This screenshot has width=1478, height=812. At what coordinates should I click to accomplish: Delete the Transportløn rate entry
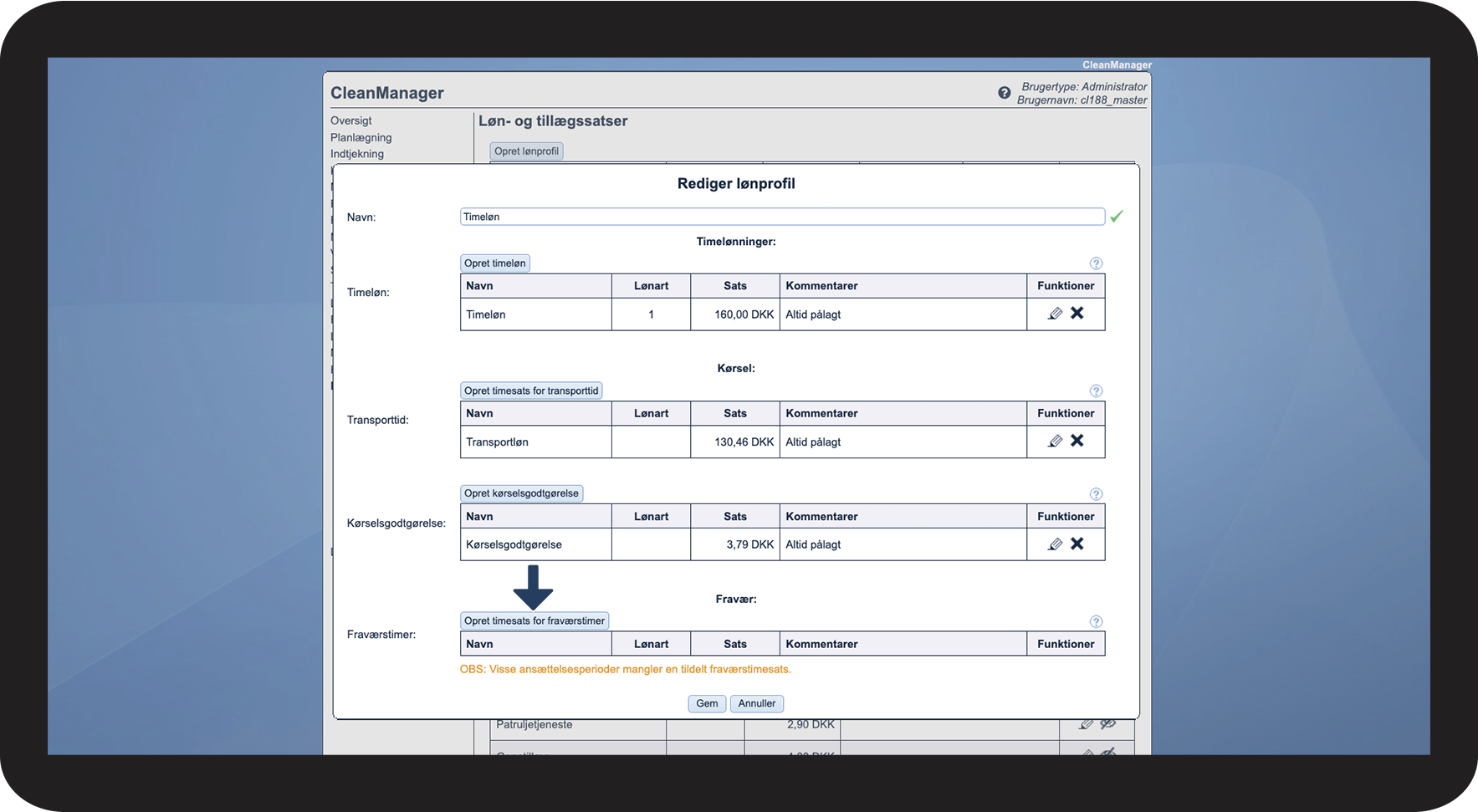coord(1077,441)
